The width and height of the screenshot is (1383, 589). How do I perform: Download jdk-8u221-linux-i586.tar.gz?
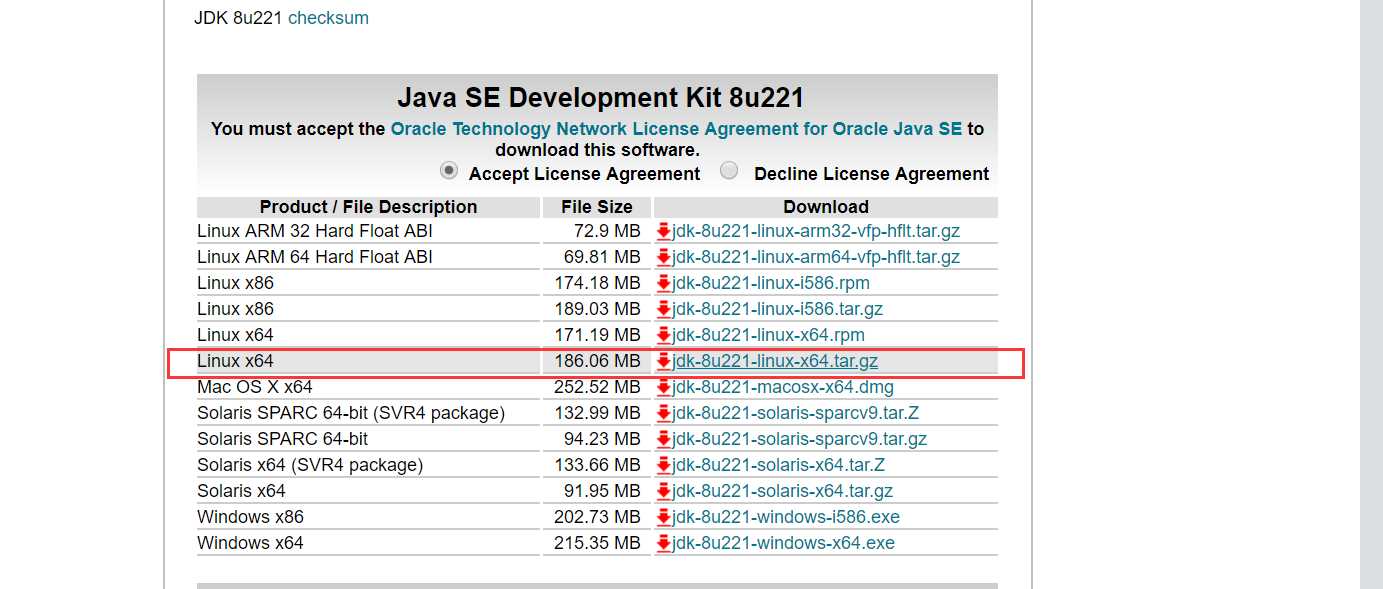[x=778, y=309]
